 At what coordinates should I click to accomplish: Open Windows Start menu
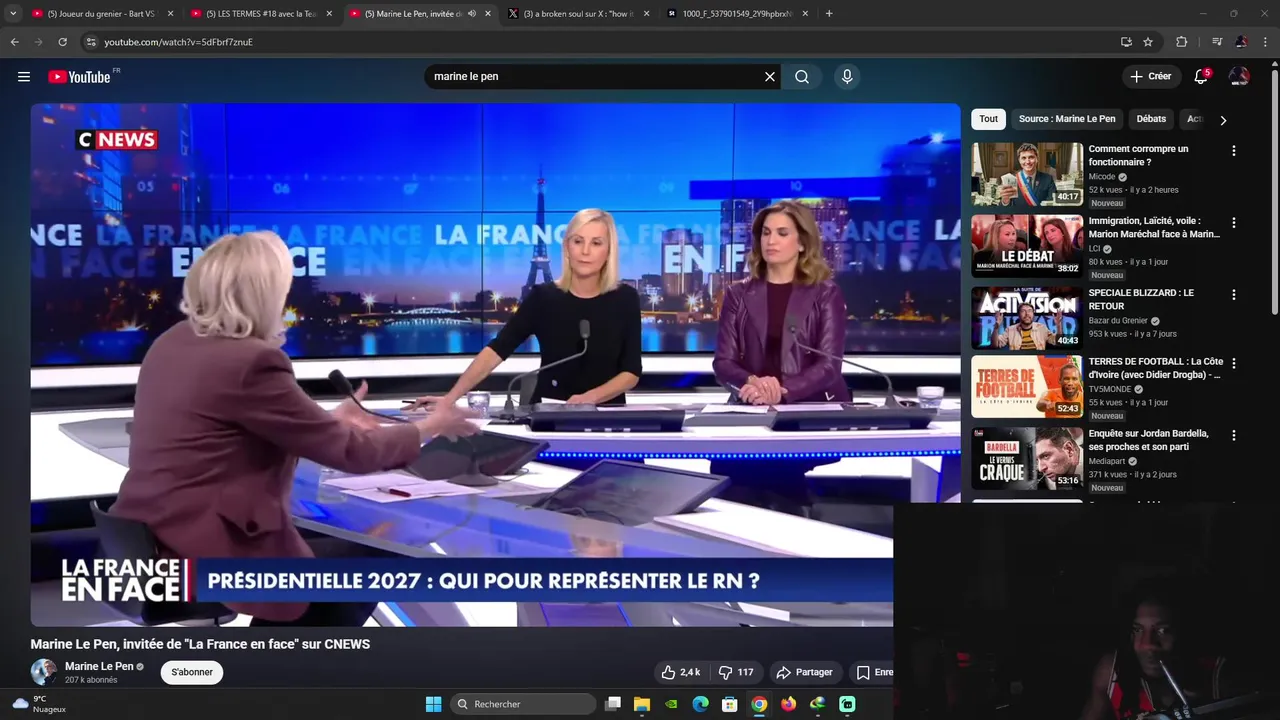click(433, 704)
